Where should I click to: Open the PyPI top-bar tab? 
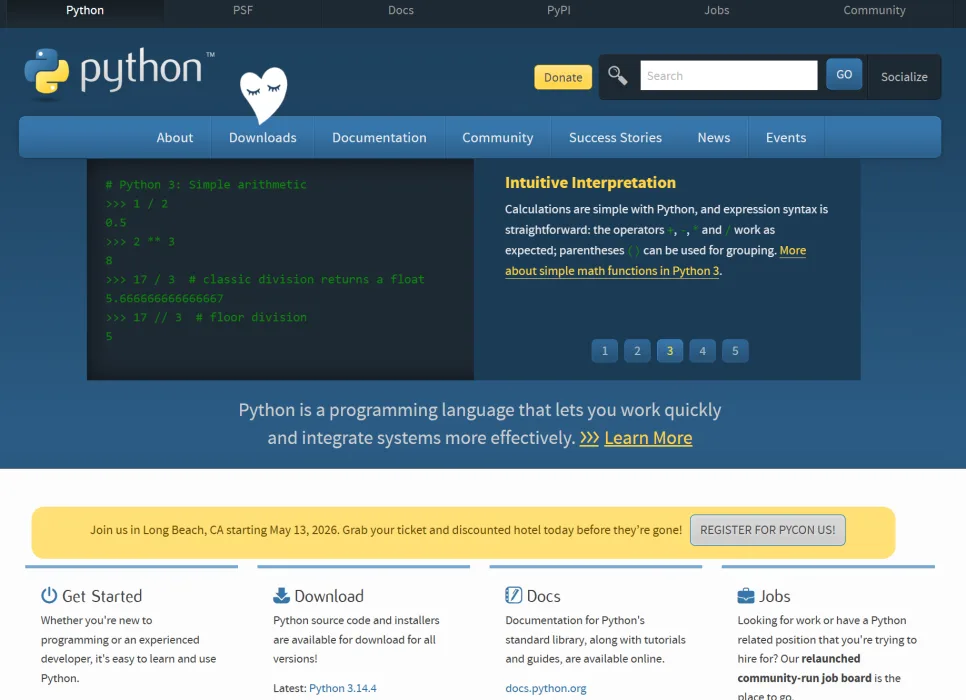(x=559, y=10)
